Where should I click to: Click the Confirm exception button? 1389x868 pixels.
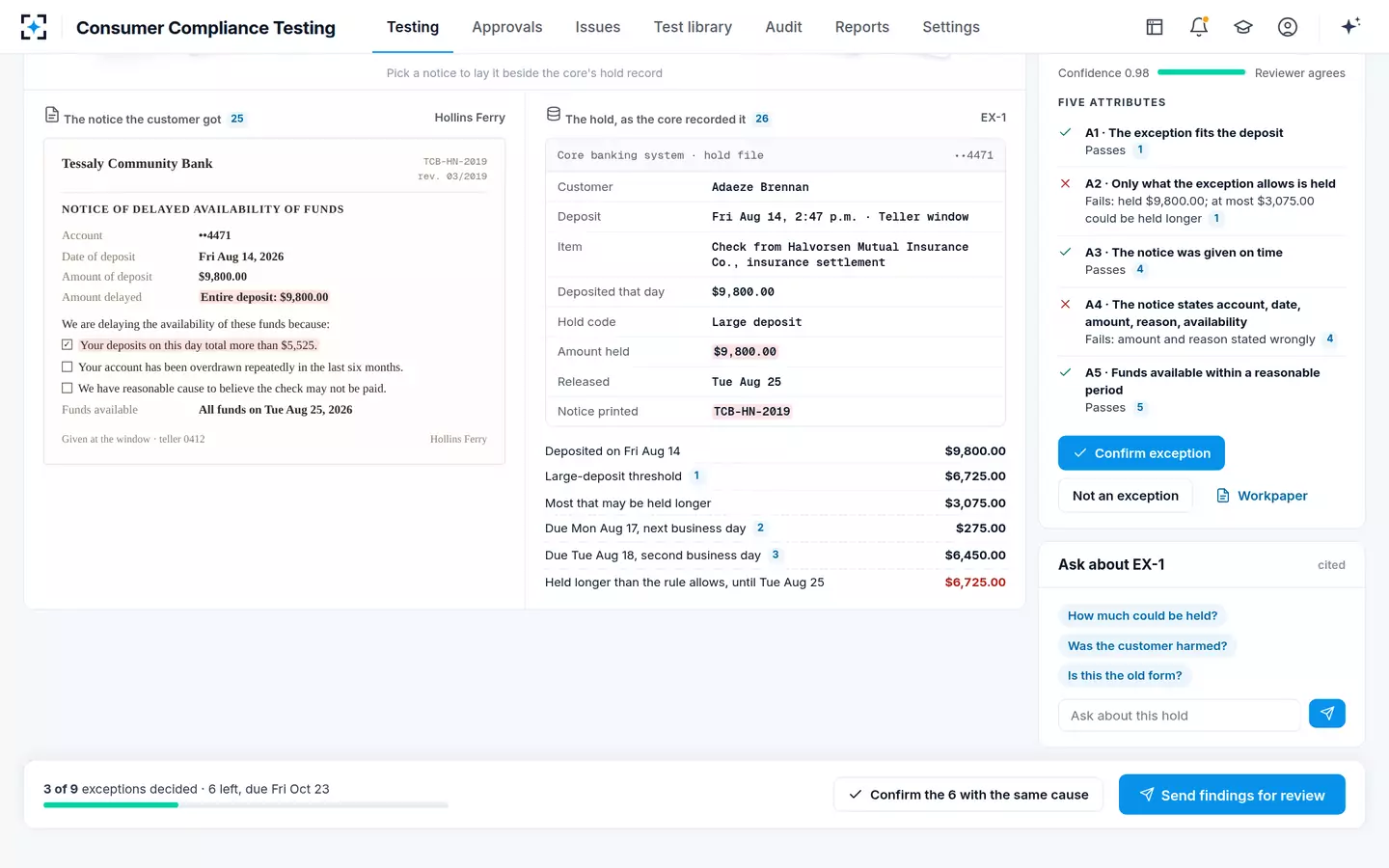coord(1141,453)
